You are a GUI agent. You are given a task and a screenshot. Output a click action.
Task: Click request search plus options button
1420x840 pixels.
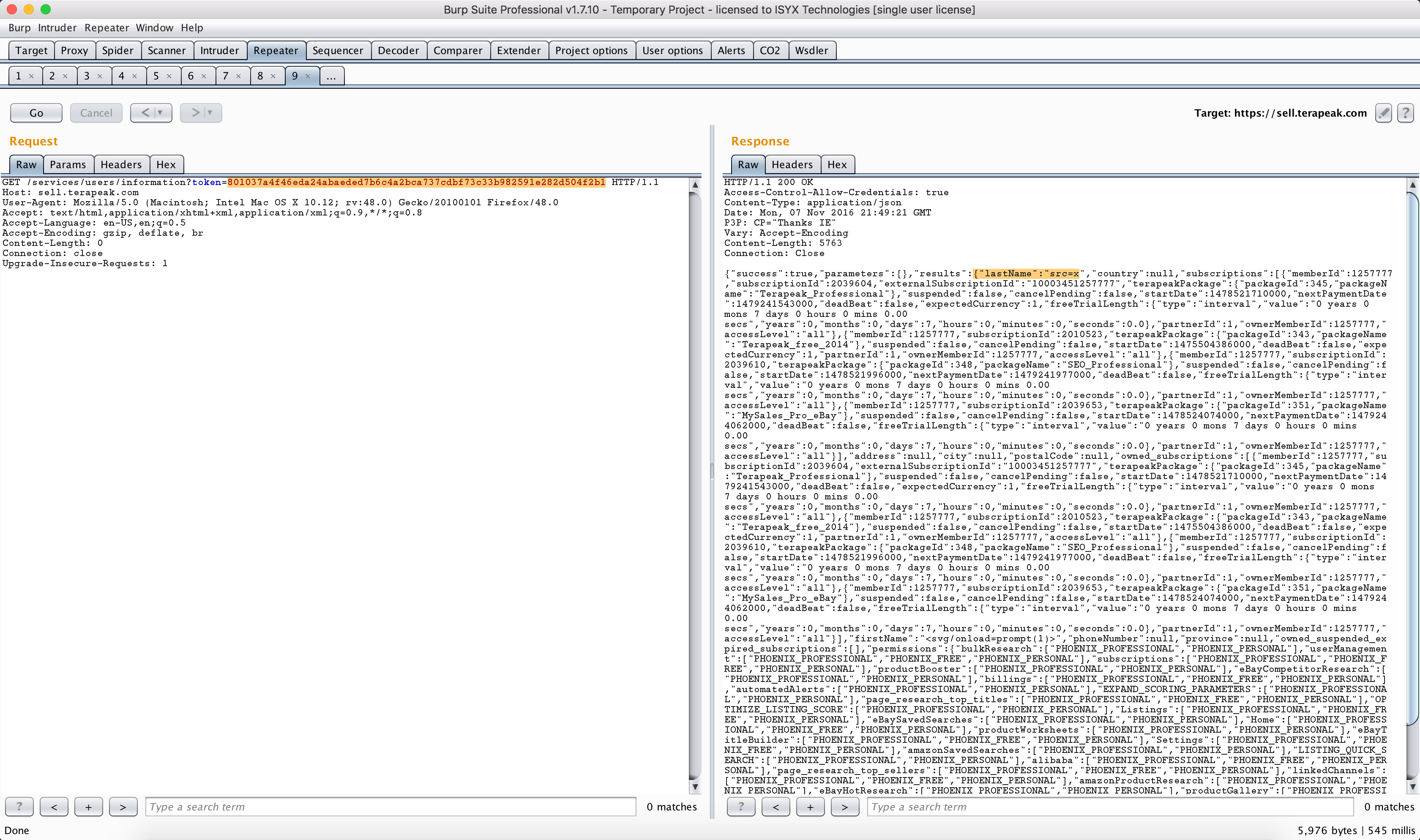click(88, 807)
